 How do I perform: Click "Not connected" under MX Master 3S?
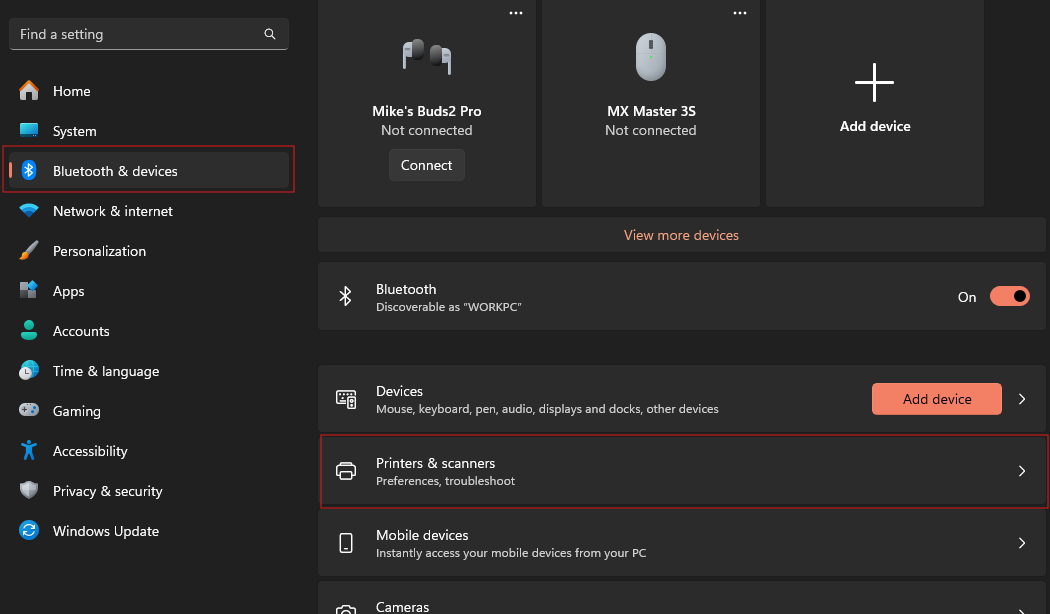pos(651,131)
